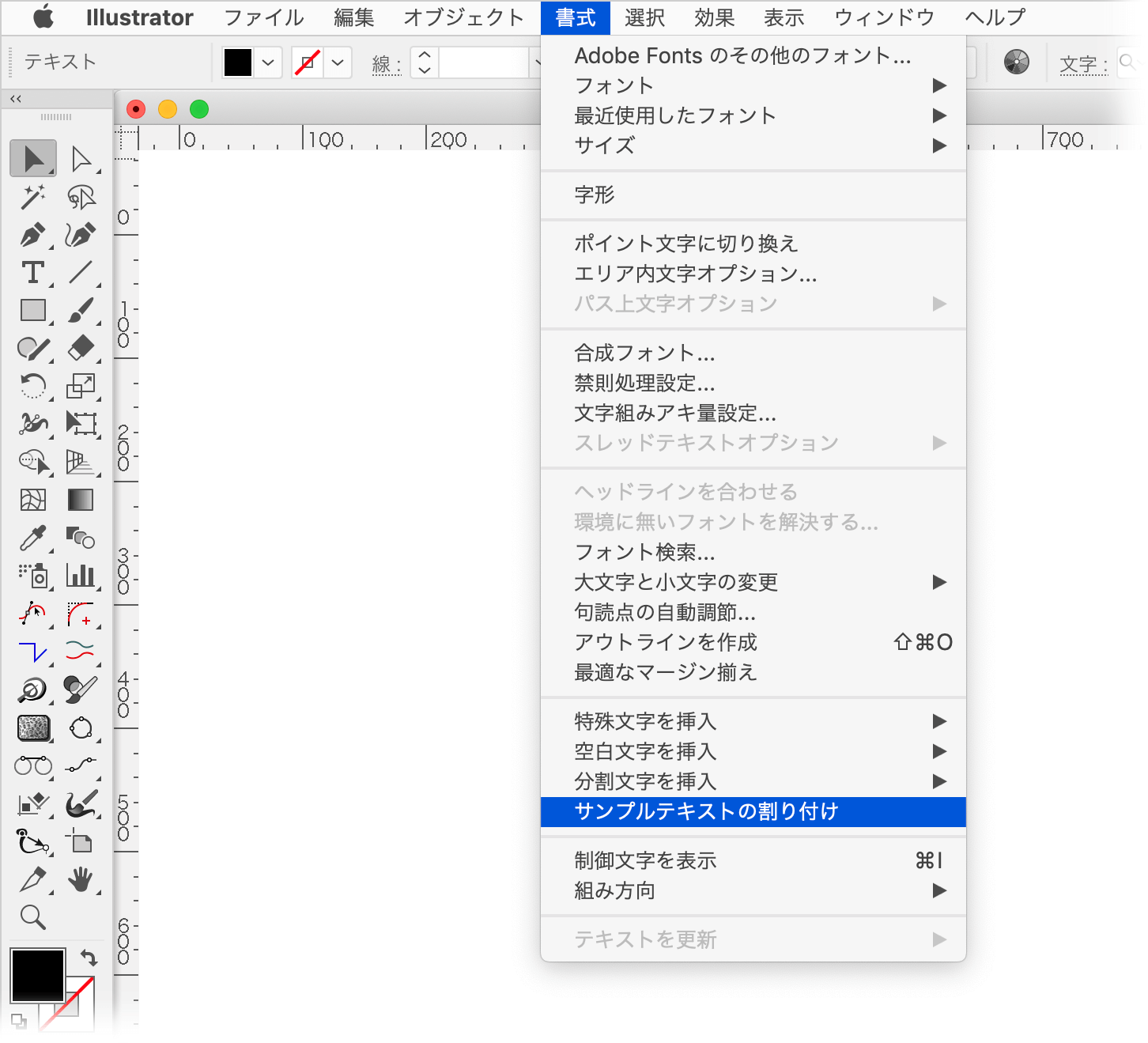Reset default fill and stroke
Viewport: 1148px width, 1043px height.
[x=19, y=1021]
